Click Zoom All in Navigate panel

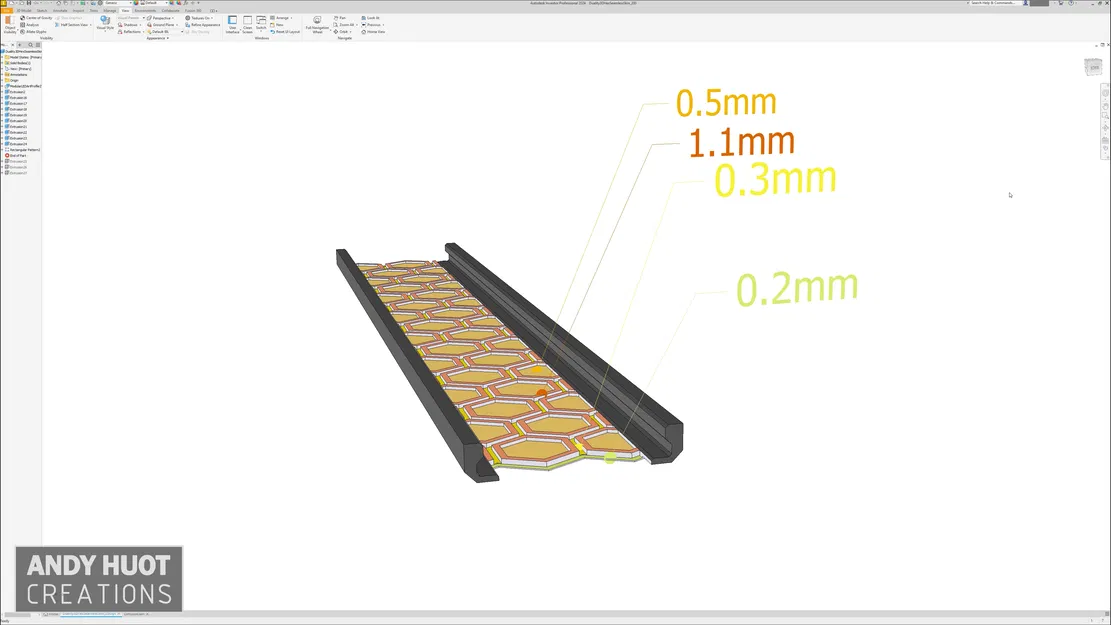(x=345, y=25)
